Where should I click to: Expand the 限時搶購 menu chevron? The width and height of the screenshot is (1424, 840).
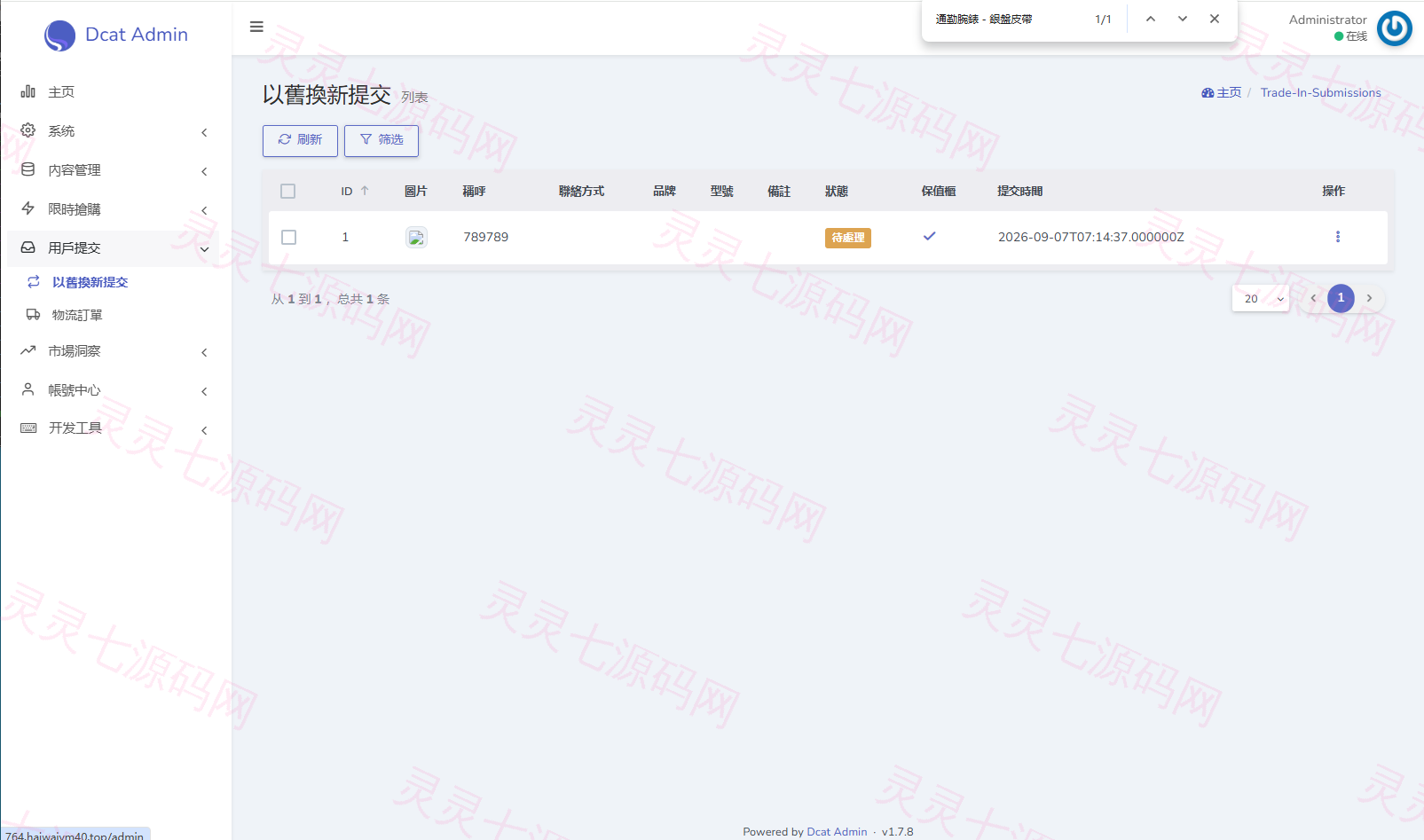coord(204,210)
